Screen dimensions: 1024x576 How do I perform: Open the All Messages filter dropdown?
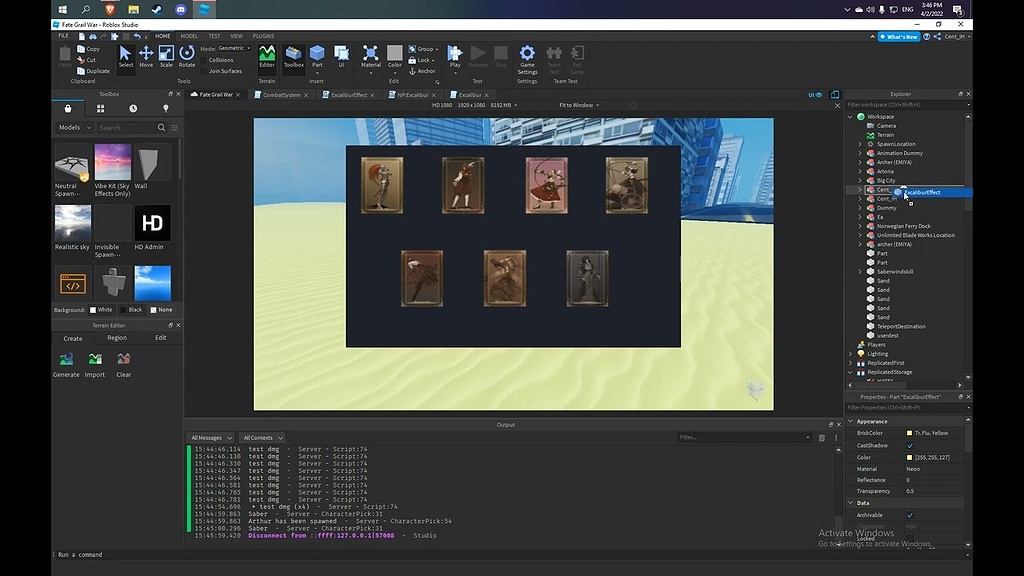coord(211,438)
